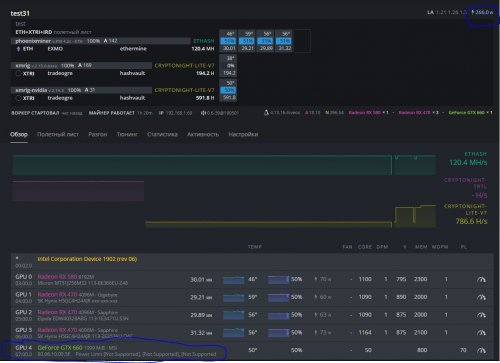Click the GPU tile showing 31.32
The height and width of the screenshot is (363, 500).
click(x=284, y=41)
